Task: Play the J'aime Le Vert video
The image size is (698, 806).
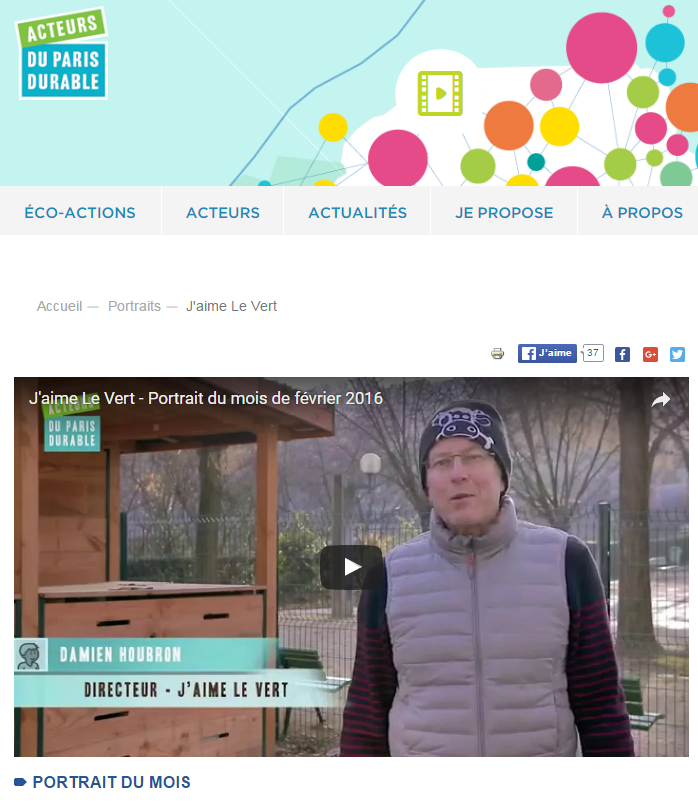Action: [352, 567]
